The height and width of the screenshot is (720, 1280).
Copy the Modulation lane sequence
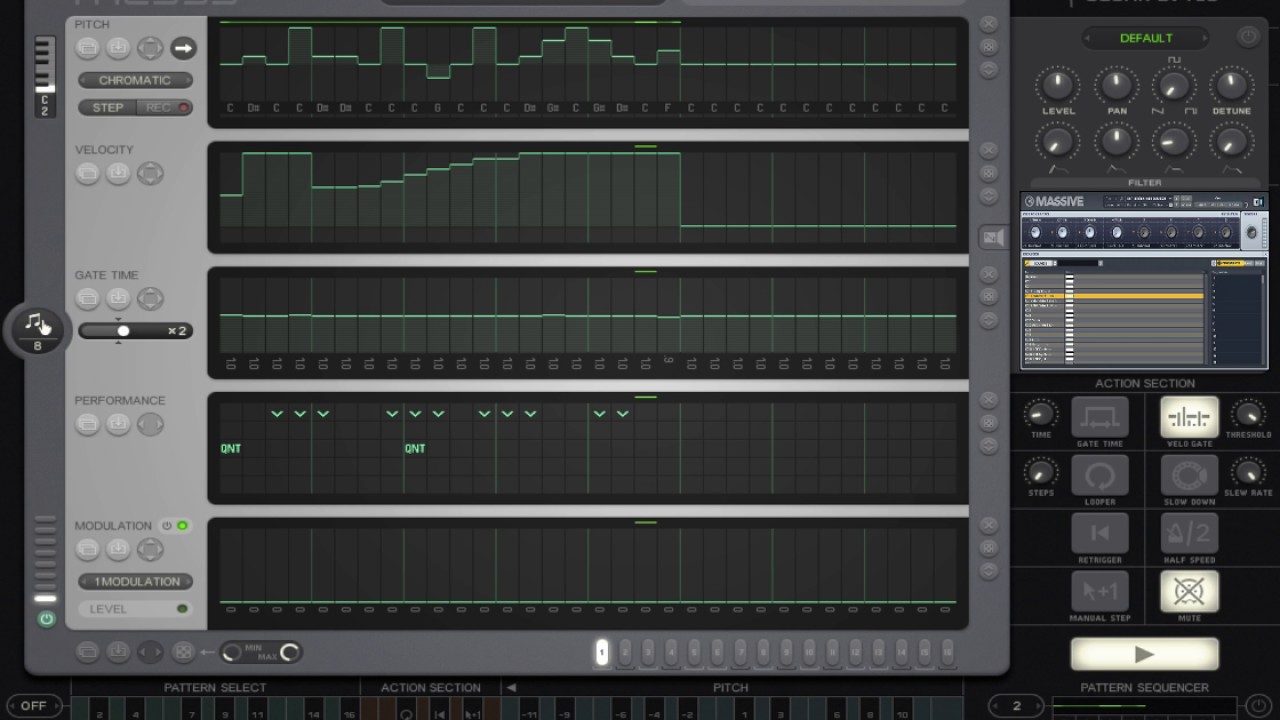[88, 549]
